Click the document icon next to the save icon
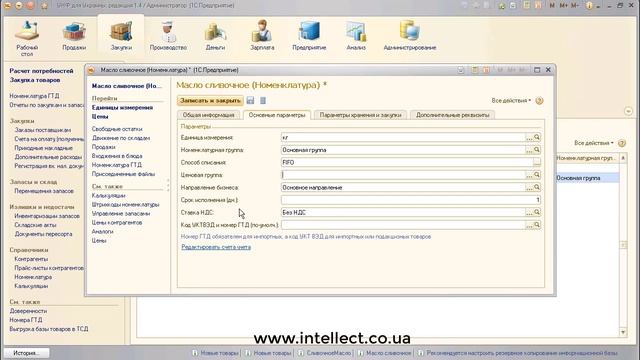 (263, 100)
